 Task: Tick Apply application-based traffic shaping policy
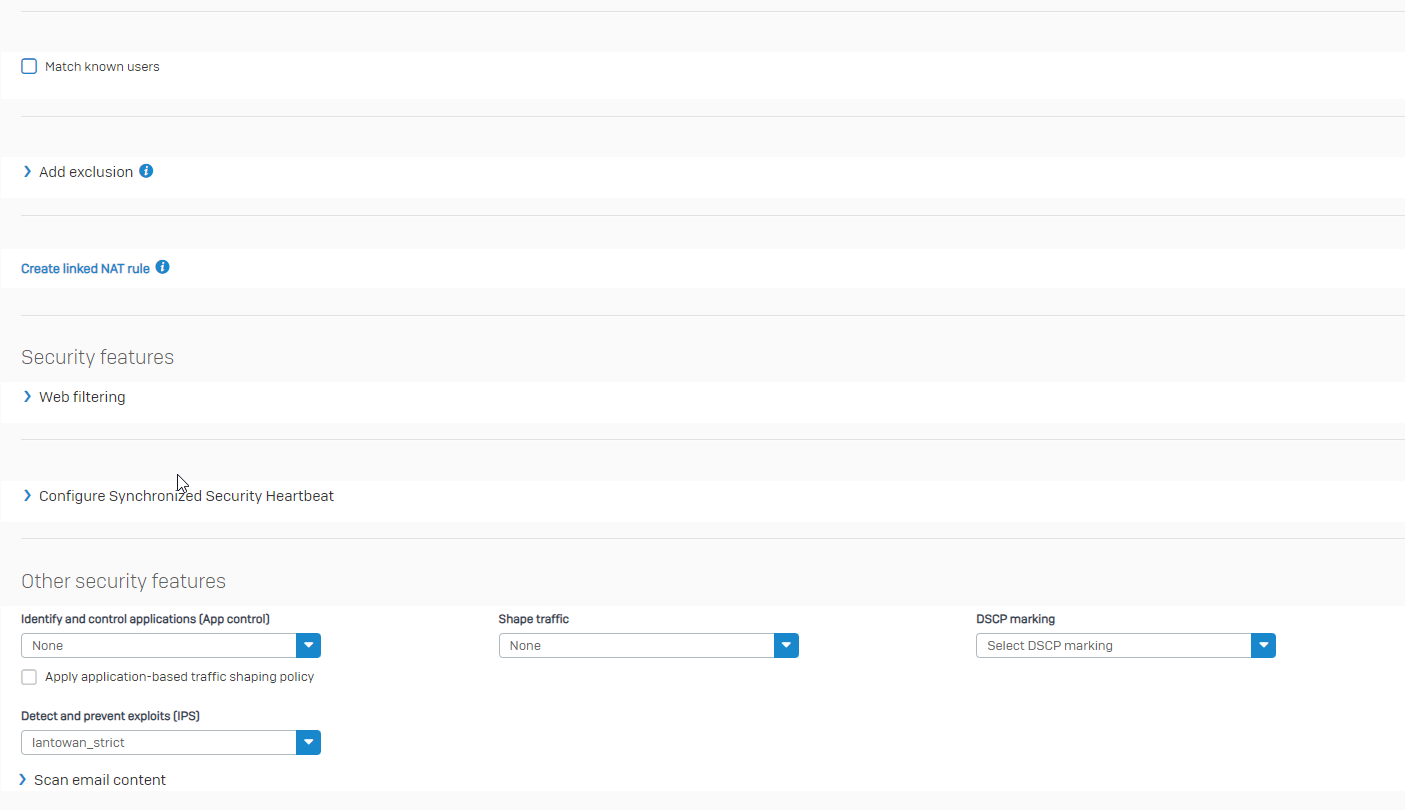[29, 677]
